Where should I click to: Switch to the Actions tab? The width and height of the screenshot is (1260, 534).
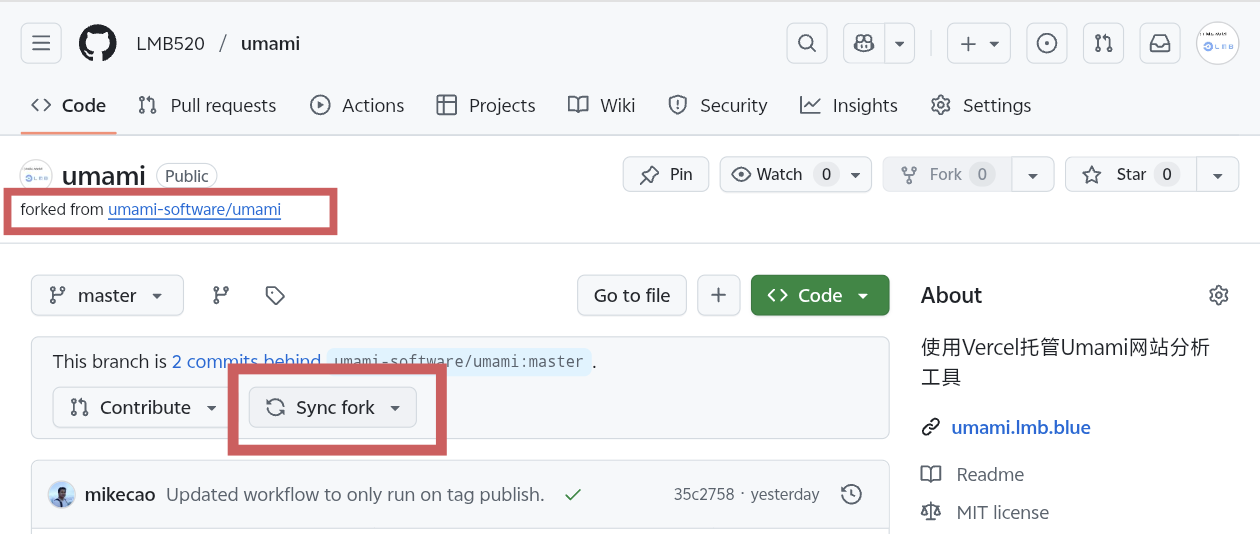pyautogui.click(x=357, y=105)
